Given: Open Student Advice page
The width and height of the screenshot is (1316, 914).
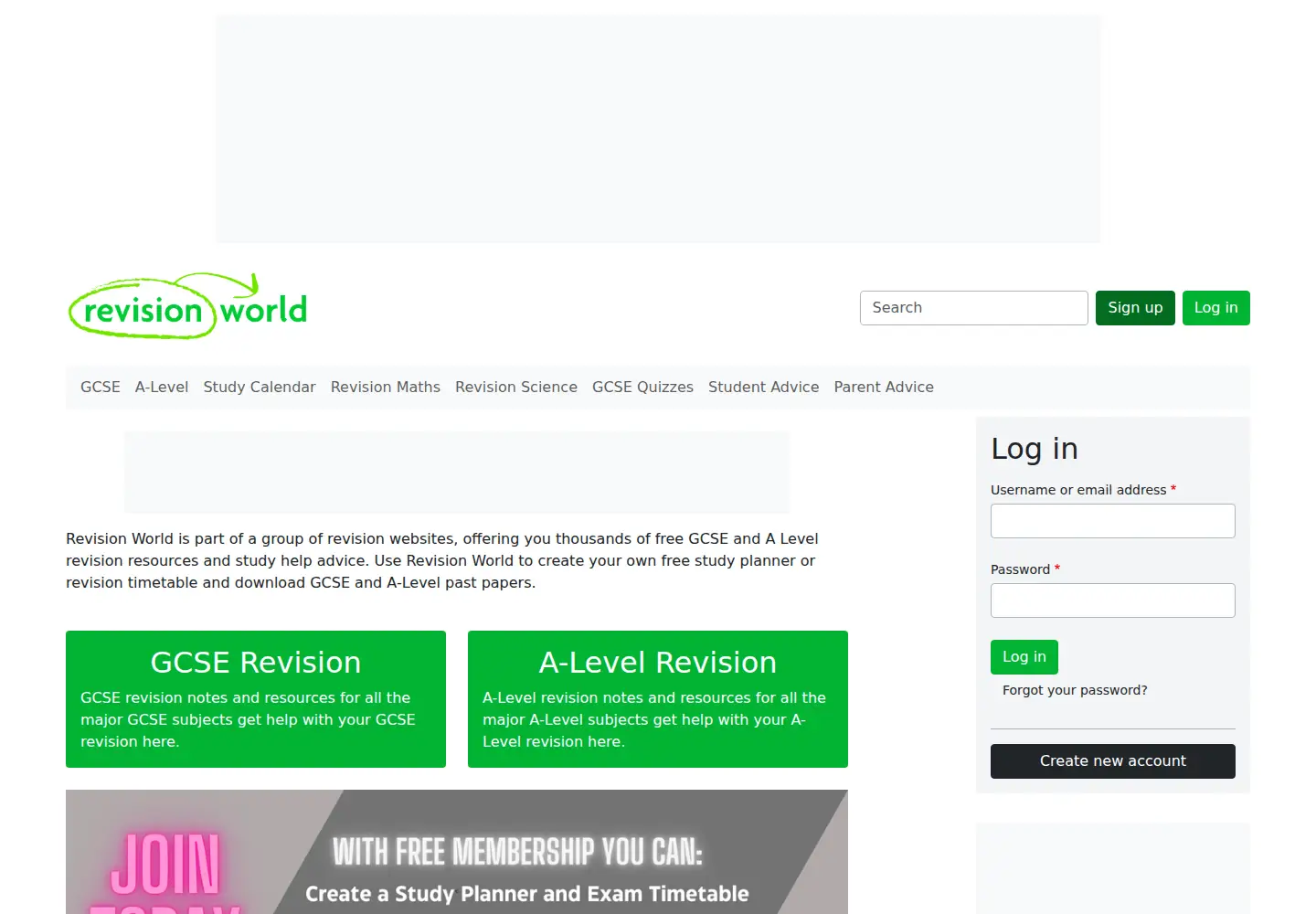Looking at the screenshot, I should (763, 387).
